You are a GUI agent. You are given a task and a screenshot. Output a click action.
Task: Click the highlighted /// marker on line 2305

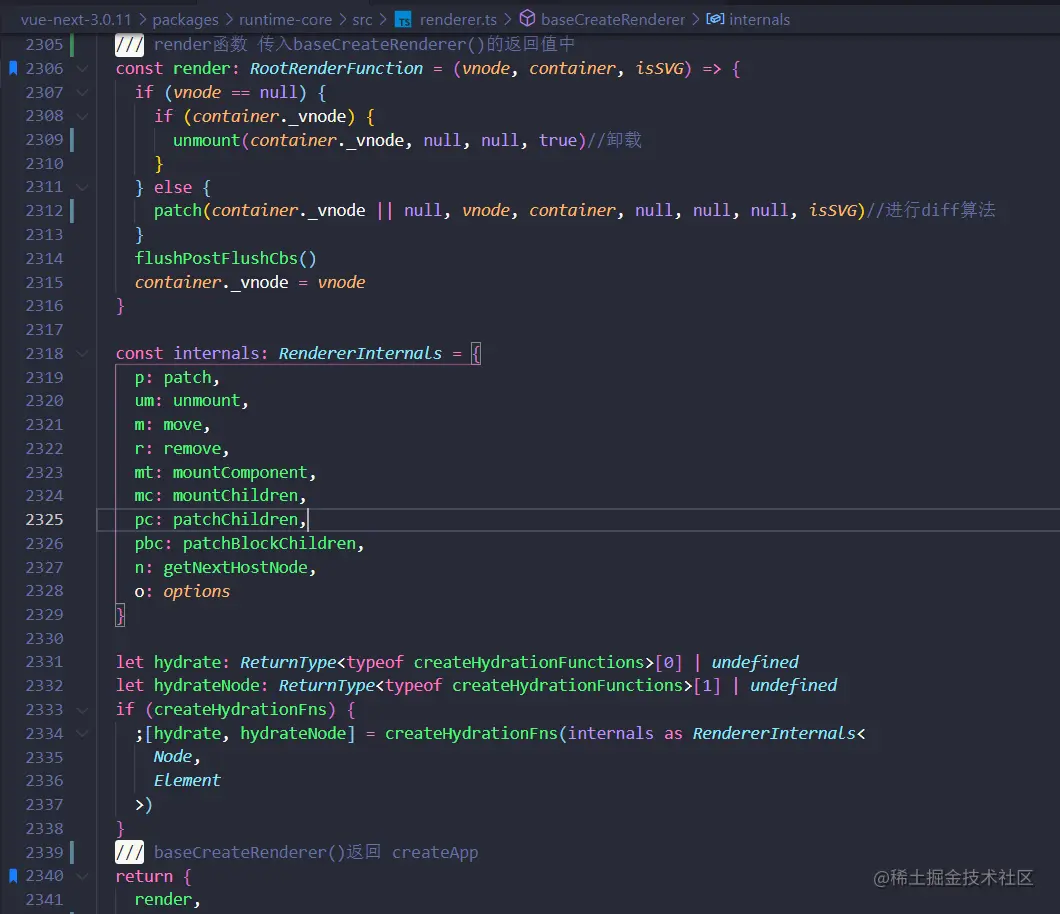click(x=129, y=45)
